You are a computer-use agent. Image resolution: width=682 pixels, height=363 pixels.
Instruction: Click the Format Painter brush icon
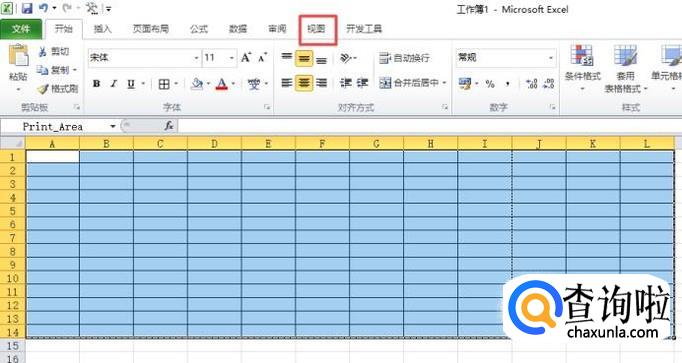tap(43, 89)
